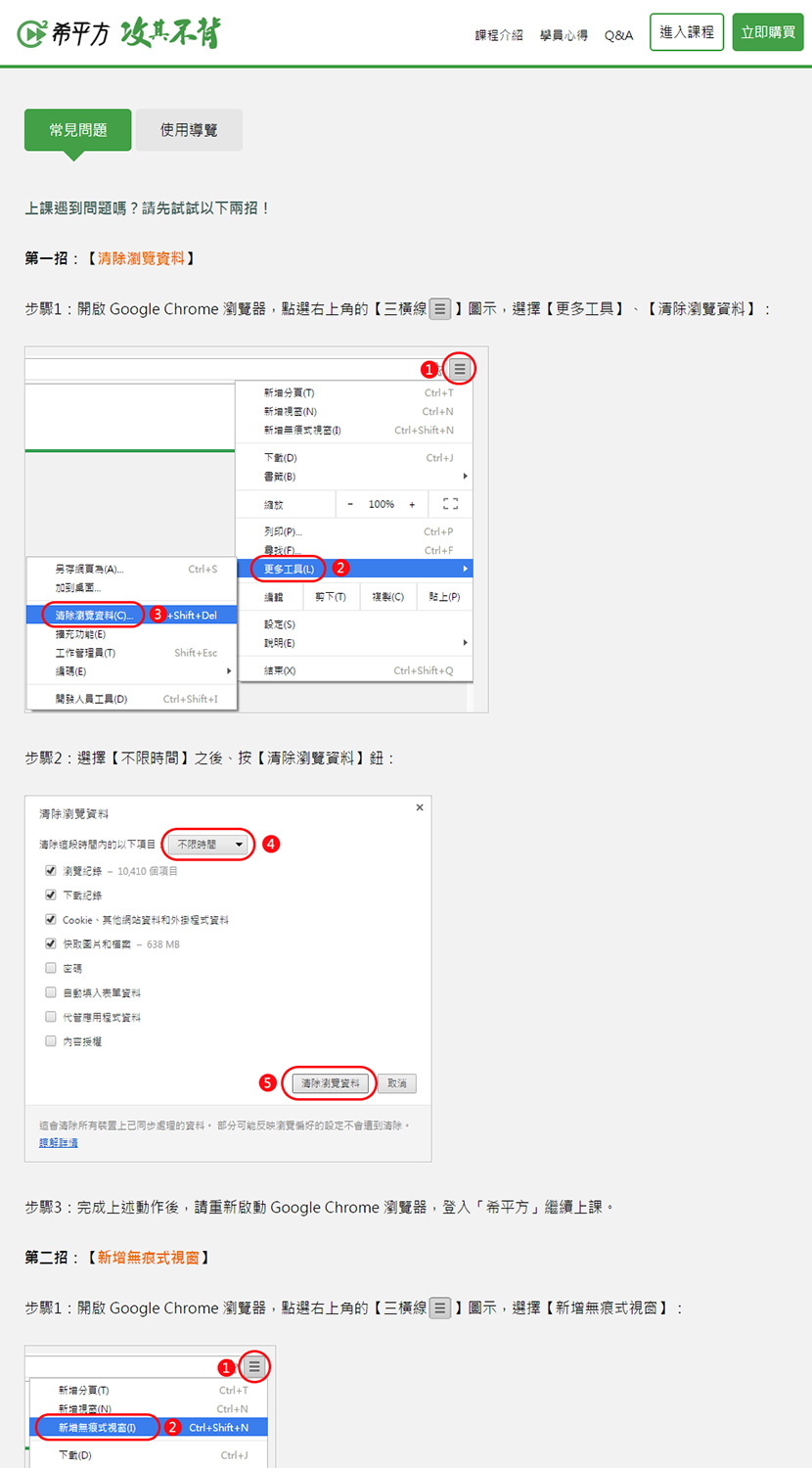Click 剪下(T) in the 編輯 row
The image size is (812, 1468).
[331, 597]
